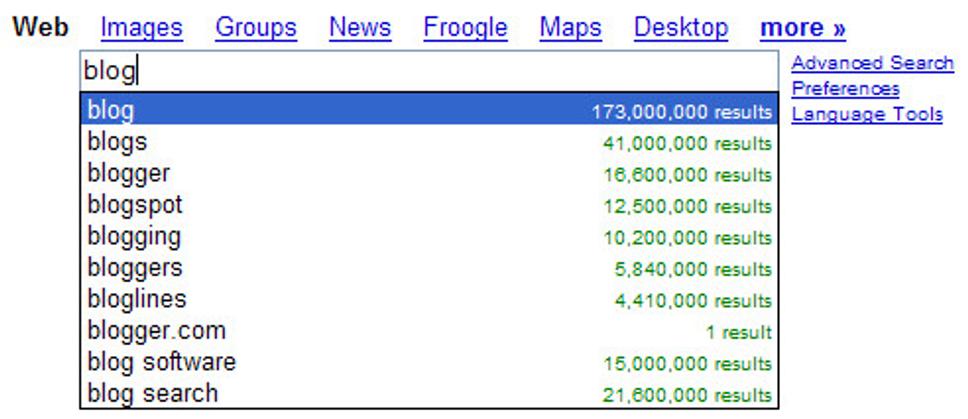Click the '1 result' count
Viewport: 968px width, 419px height.
point(738,333)
